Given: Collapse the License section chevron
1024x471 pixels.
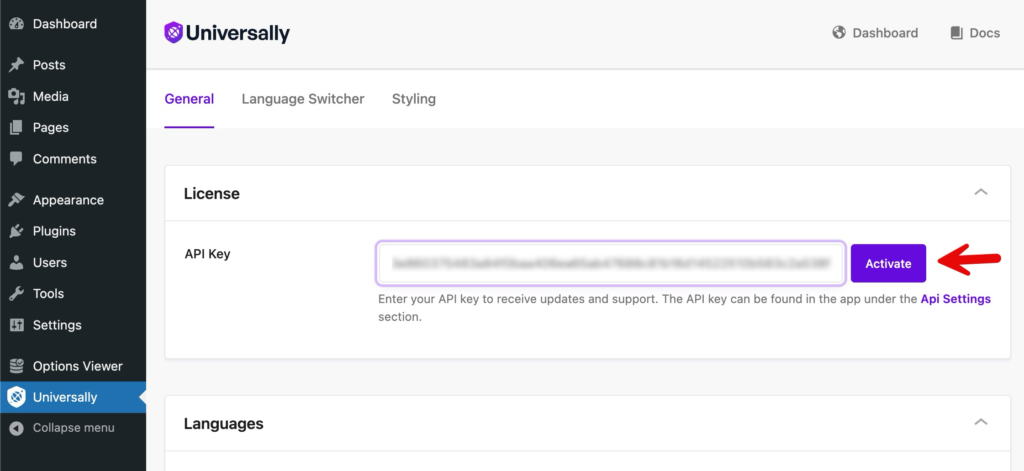Looking at the screenshot, I should click(981, 193).
